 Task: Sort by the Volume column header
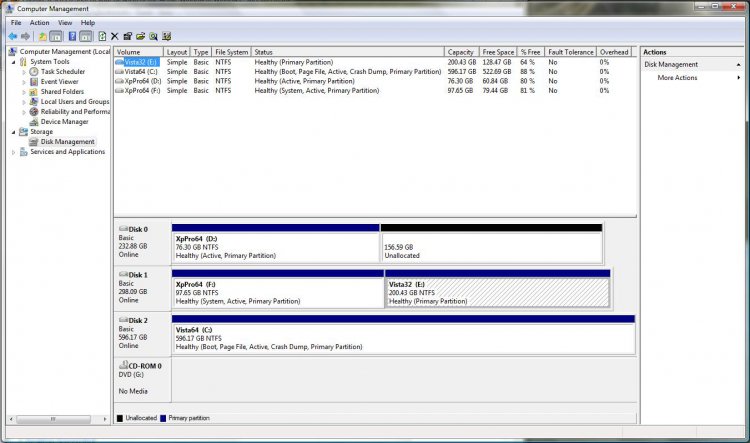(x=139, y=52)
